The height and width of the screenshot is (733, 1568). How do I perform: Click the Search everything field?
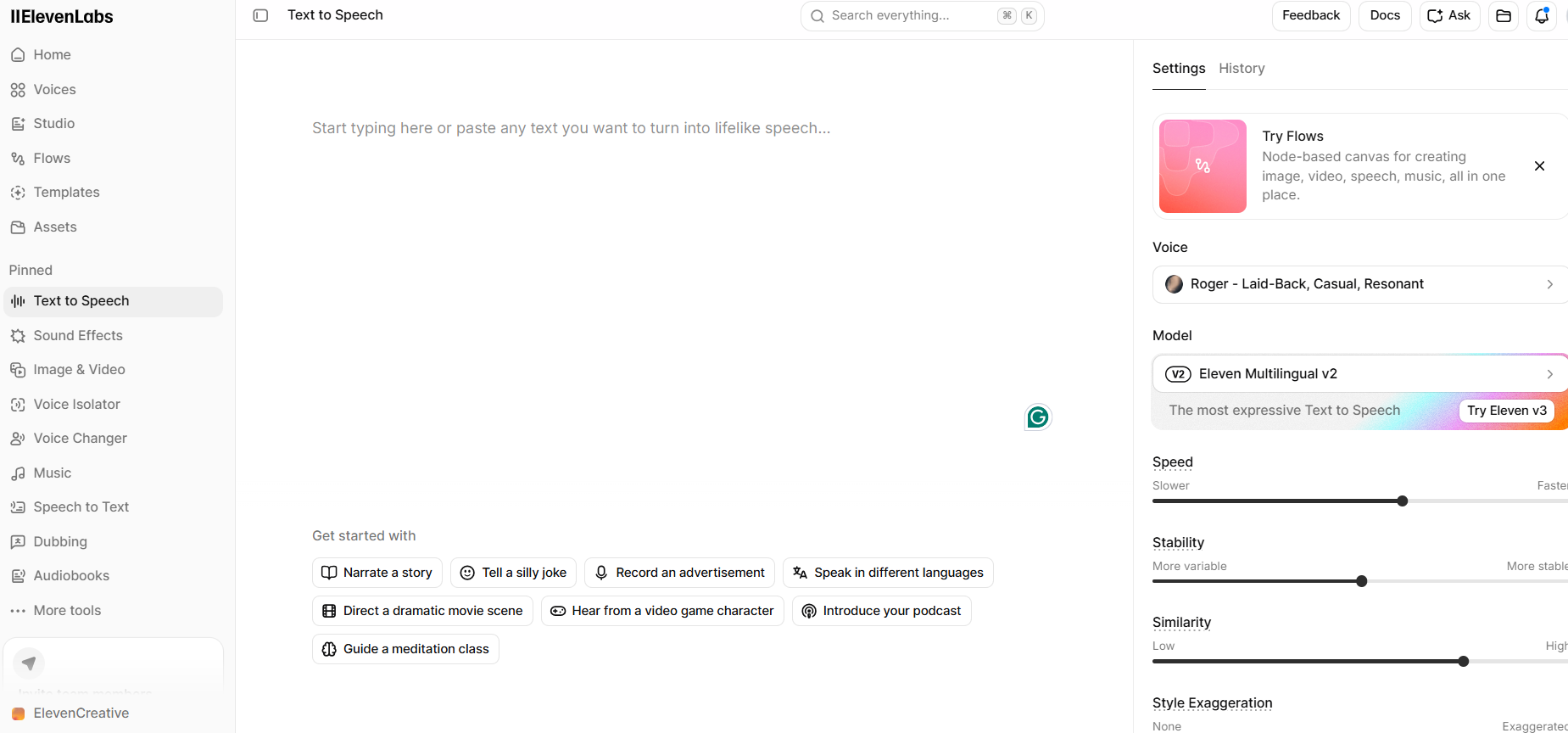923,15
